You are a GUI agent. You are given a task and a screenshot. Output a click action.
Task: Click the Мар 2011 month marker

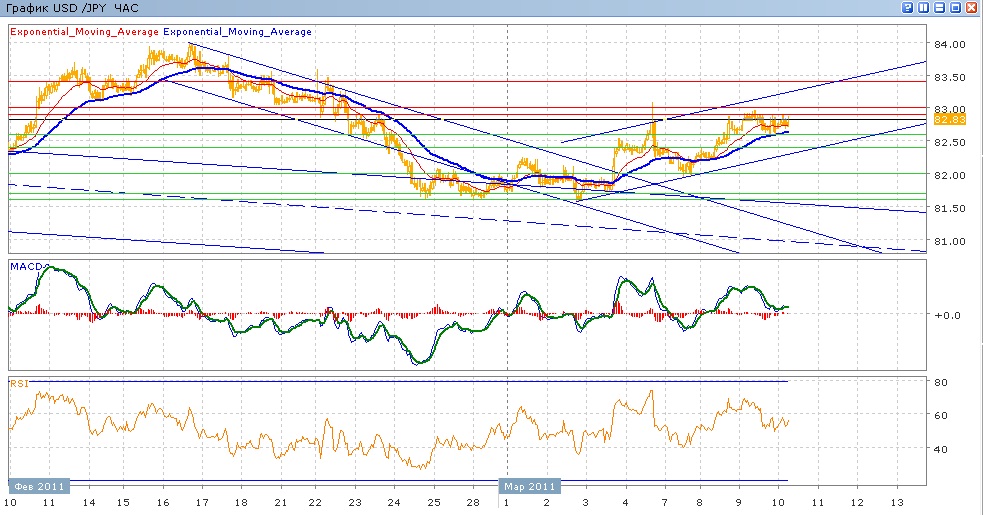[530, 486]
